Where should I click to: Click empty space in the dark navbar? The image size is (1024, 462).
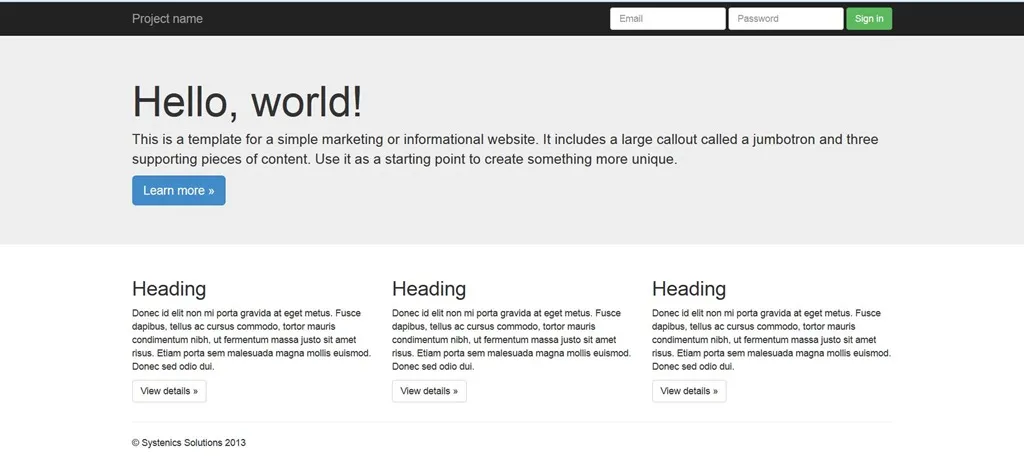point(400,19)
